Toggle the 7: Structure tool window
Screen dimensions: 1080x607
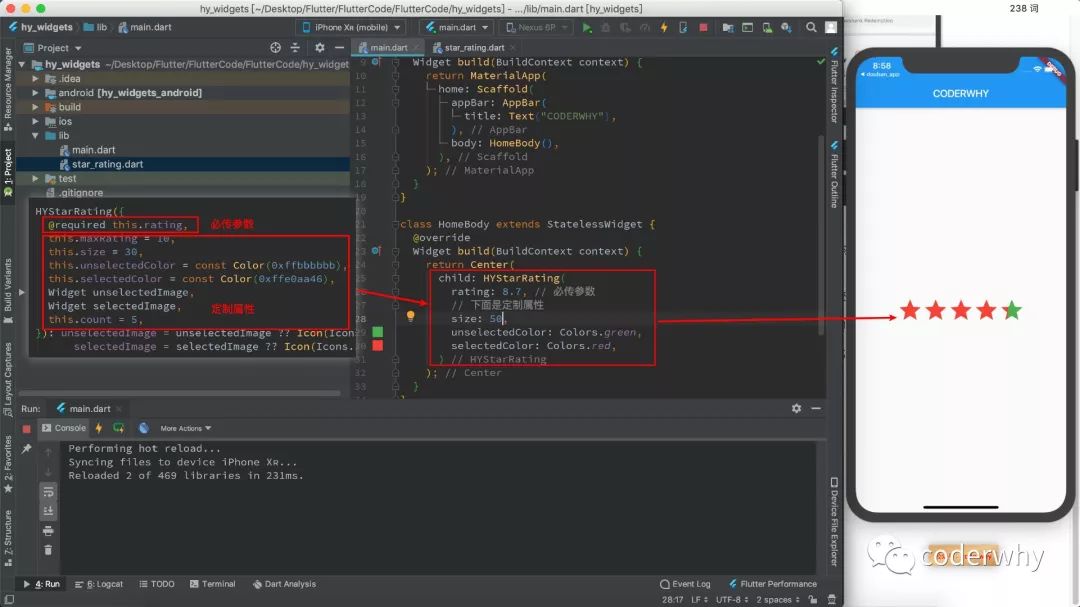point(8,538)
